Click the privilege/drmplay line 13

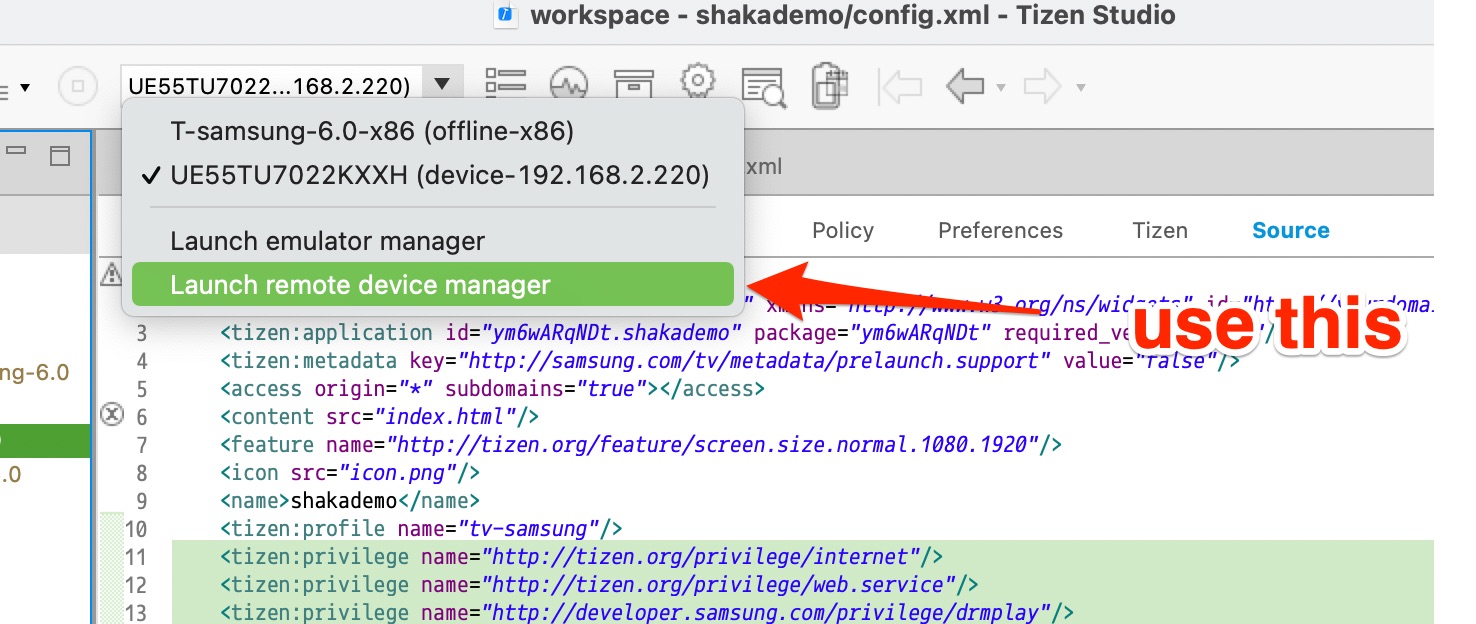point(647,611)
